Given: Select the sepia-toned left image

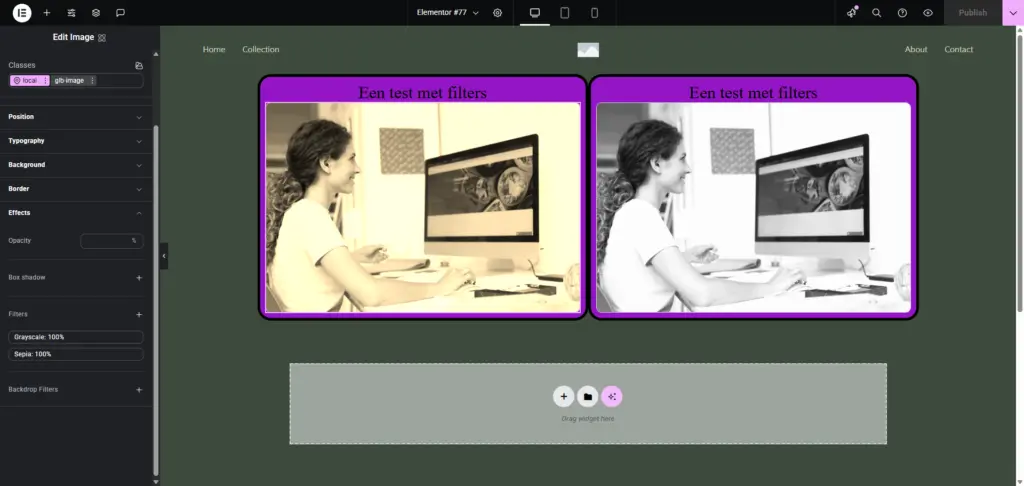Looking at the screenshot, I should tap(423, 207).
